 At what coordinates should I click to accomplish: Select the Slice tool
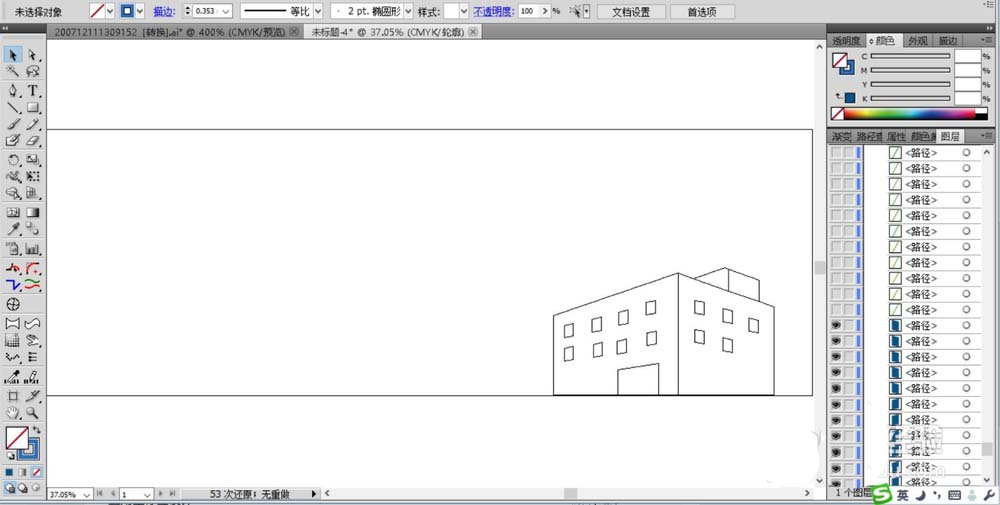[x=33, y=396]
